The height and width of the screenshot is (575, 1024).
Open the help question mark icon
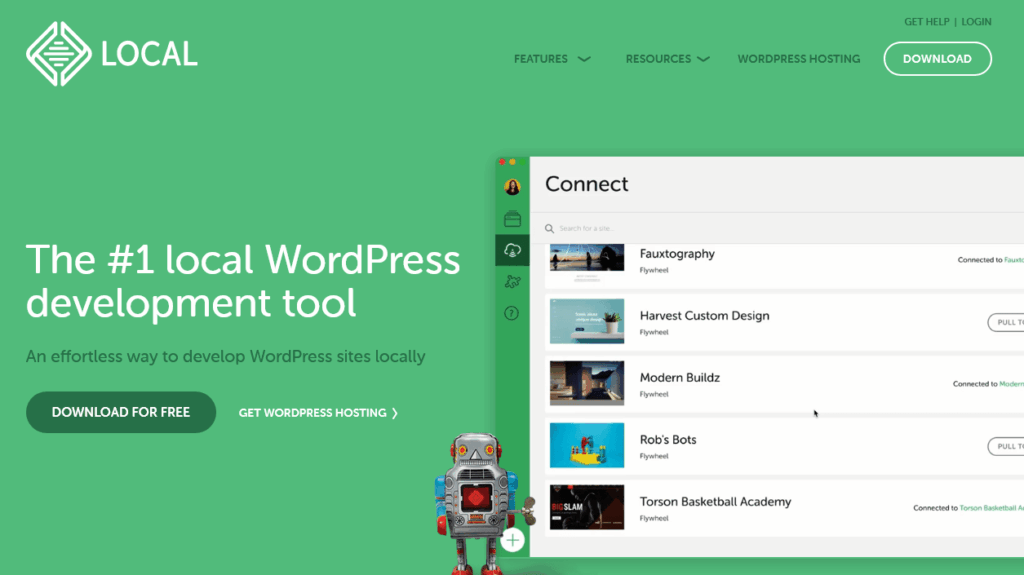pos(512,313)
